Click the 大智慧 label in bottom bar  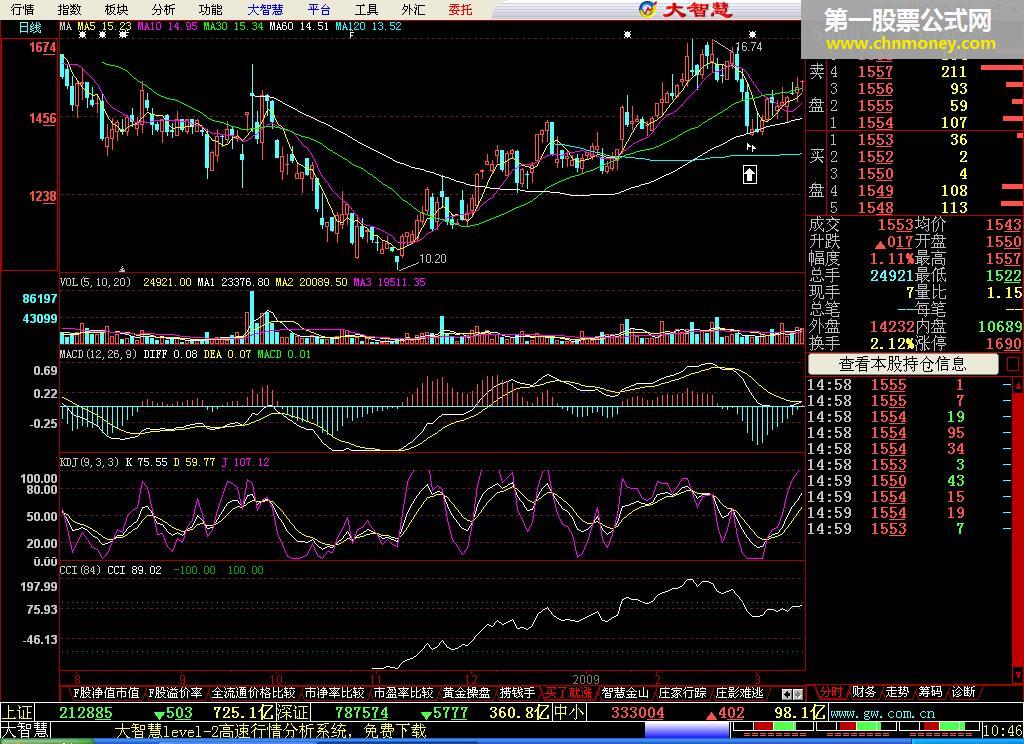click(25, 730)
